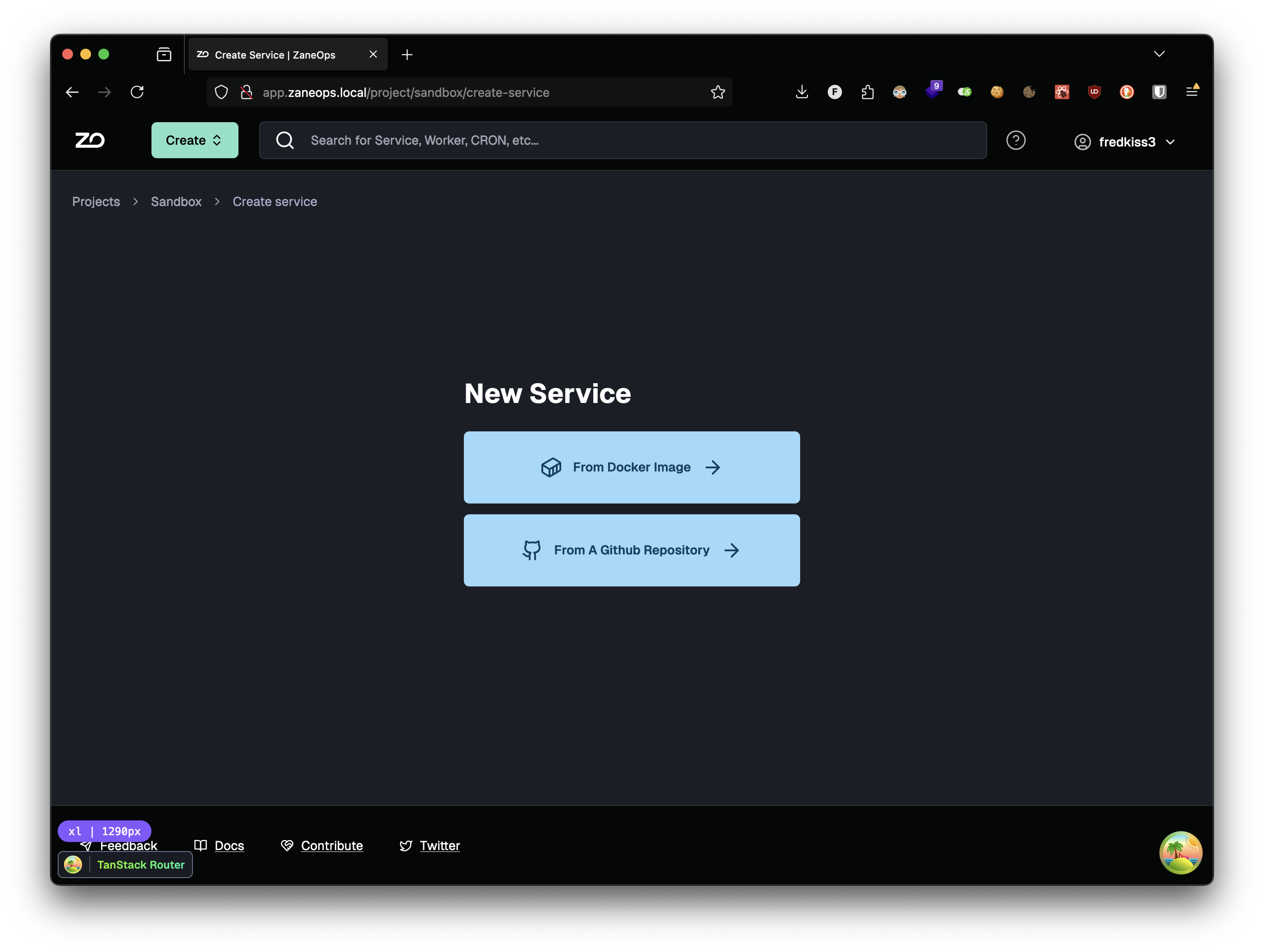Click the Projects breadcrumb menu item

pos(96,201)
